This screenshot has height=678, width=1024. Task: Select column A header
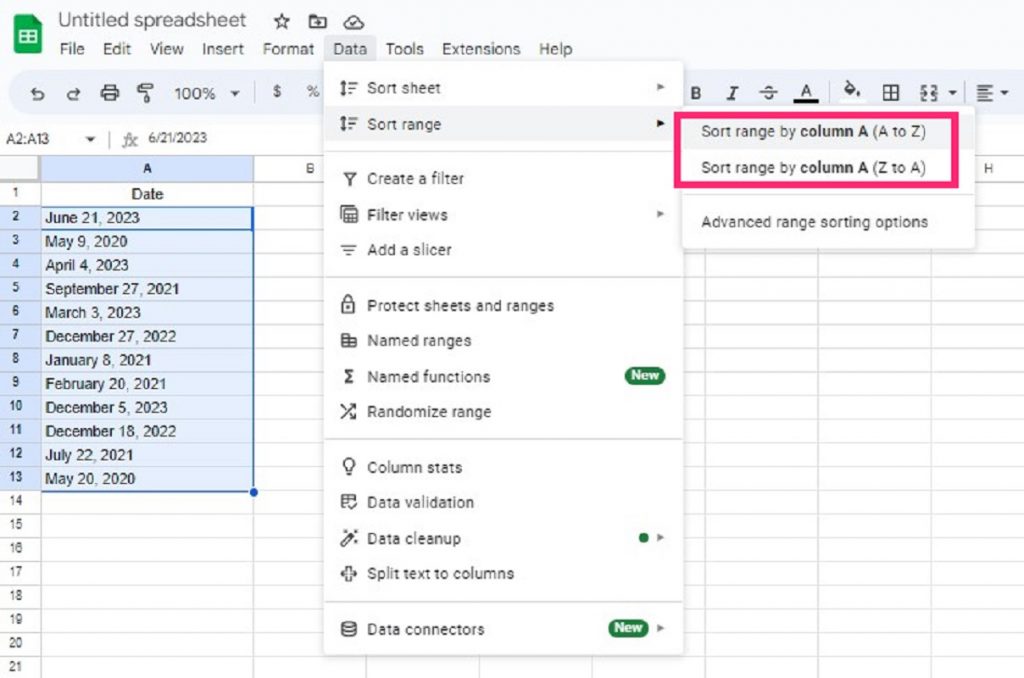(147, 169)
